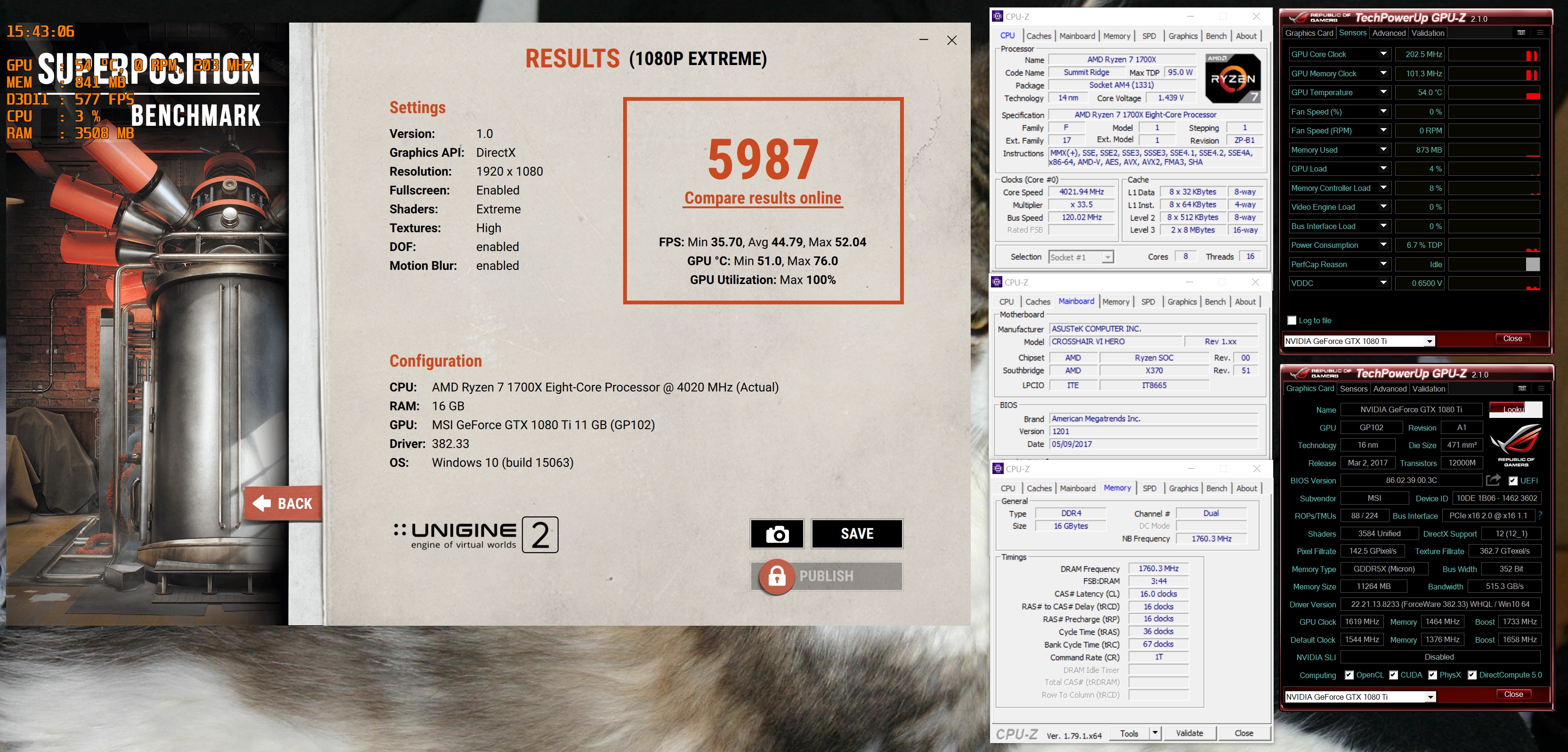Viewport: 1568px width, 752px height.
Task: Click the UNIGINE 2 engine logo
Action: tap(475, 535)
